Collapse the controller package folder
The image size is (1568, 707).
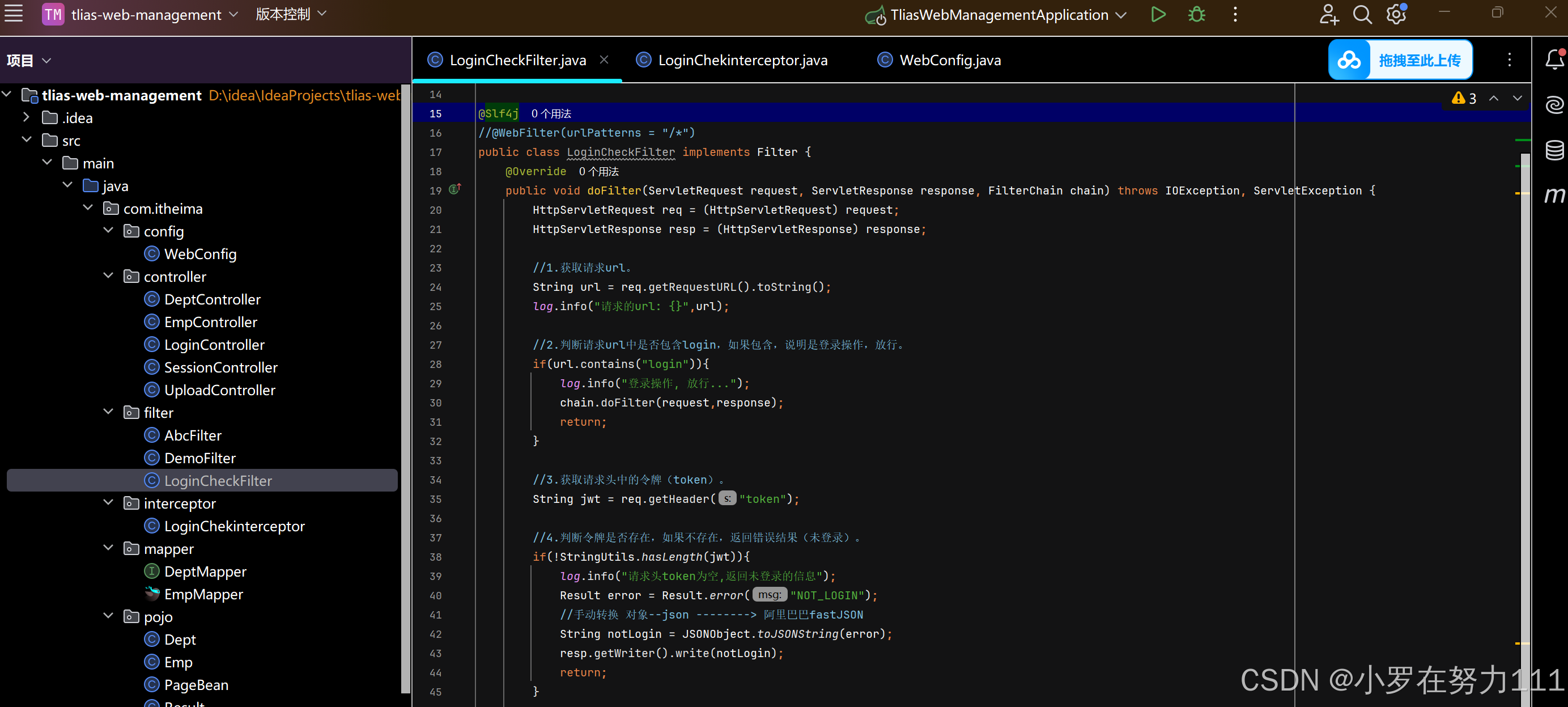[x=108, y=276]
